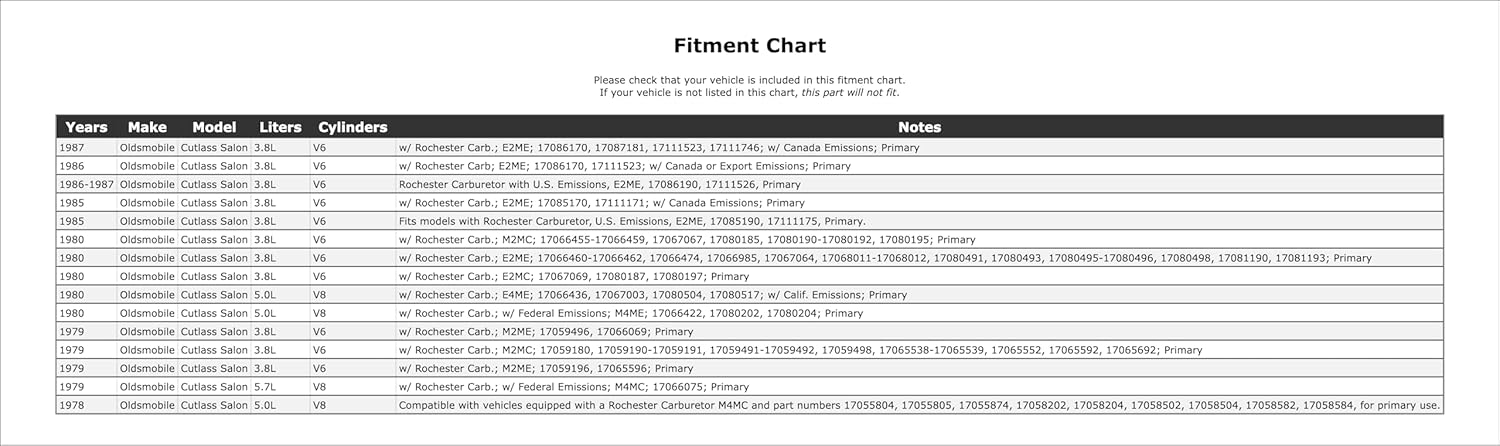The height and width of the screenshot is (446, 1500).
Task: Click the Liters column header
Action: point(280,127)
